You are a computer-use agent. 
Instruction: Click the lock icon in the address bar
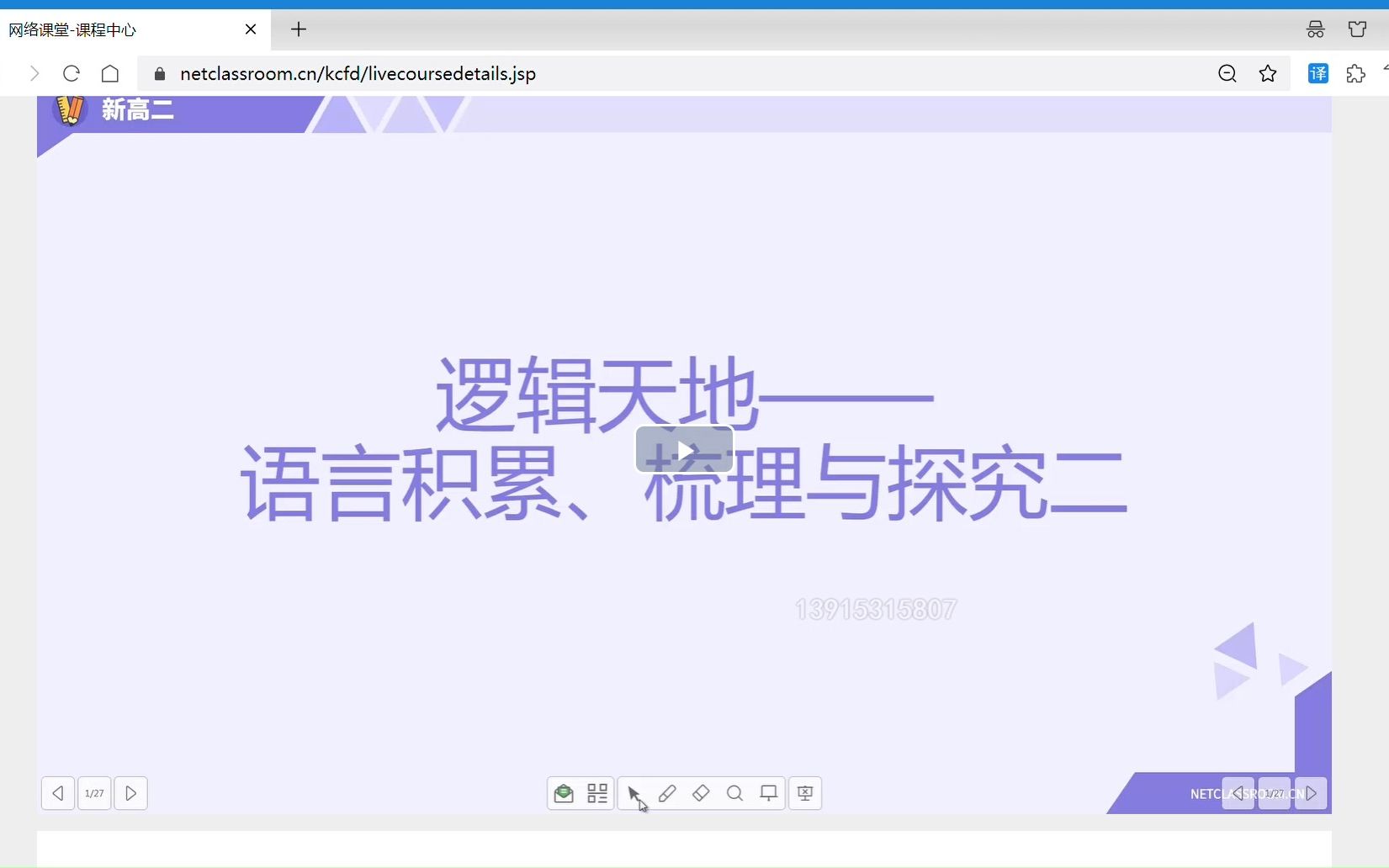pos(160,74)
